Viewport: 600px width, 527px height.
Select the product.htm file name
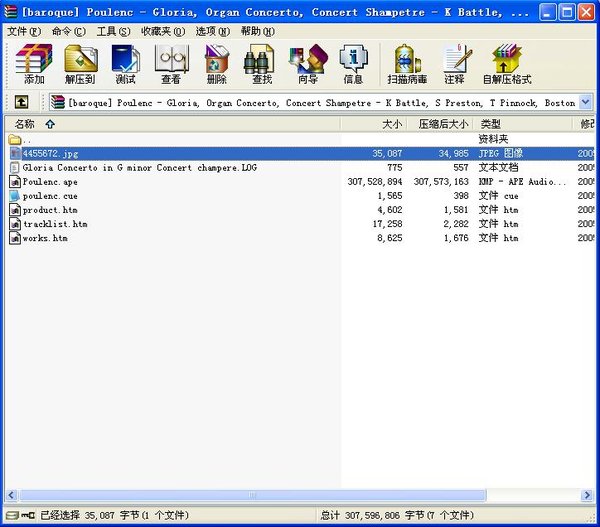(50, 210)
